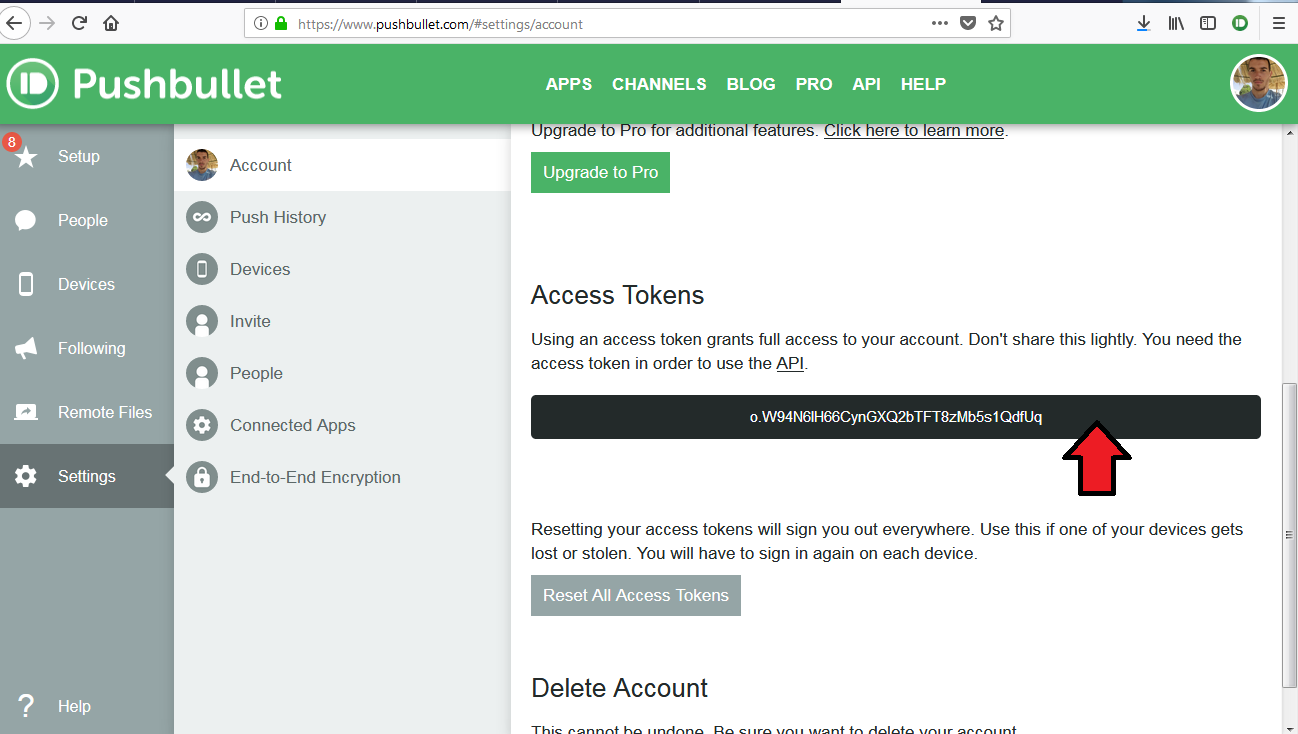Open the profile avatar in header
Screen dimensions: 1298x734
[1258, 83]
